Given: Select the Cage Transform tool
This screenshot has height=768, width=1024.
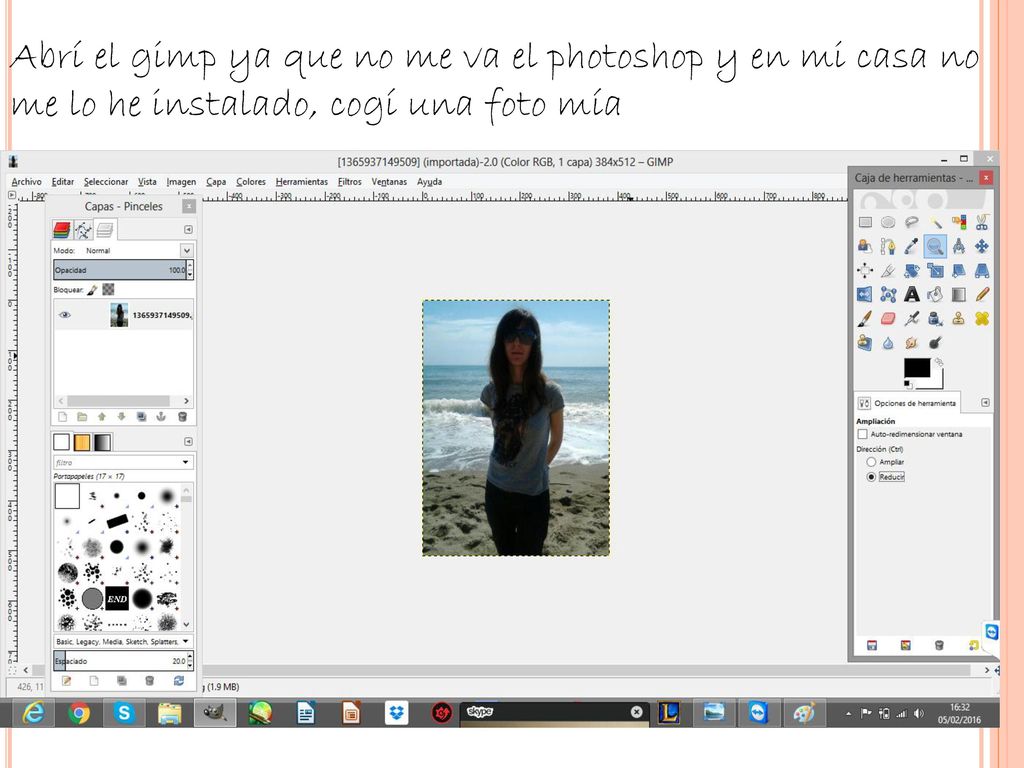Looking at the screenshot, I should [x=888, y=295].
